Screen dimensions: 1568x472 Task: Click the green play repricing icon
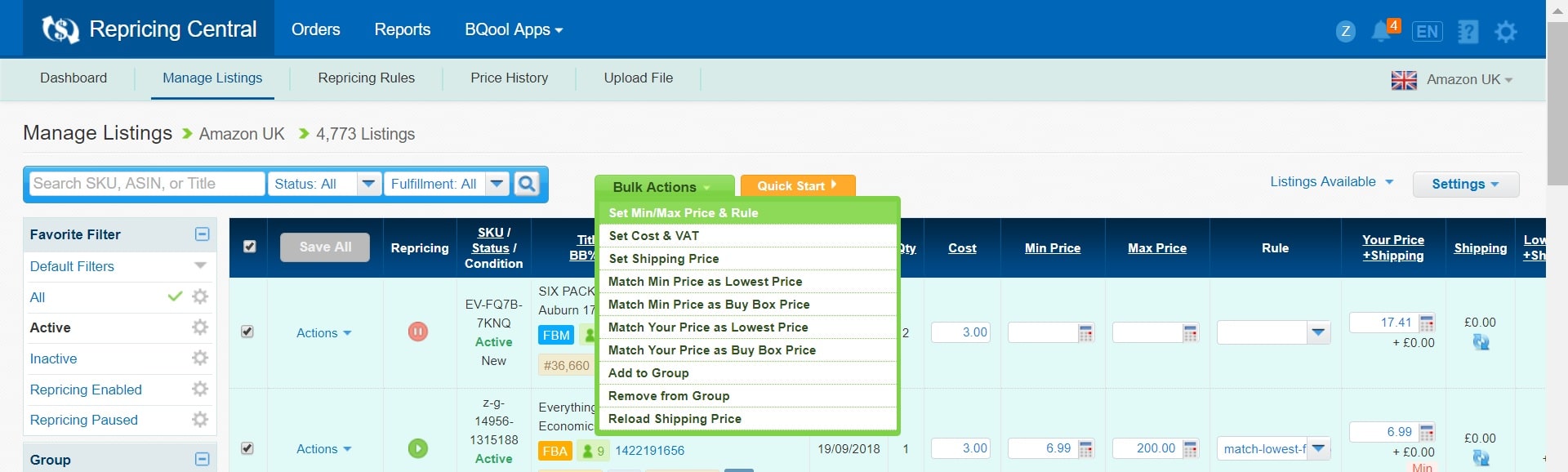pos(418,448)
